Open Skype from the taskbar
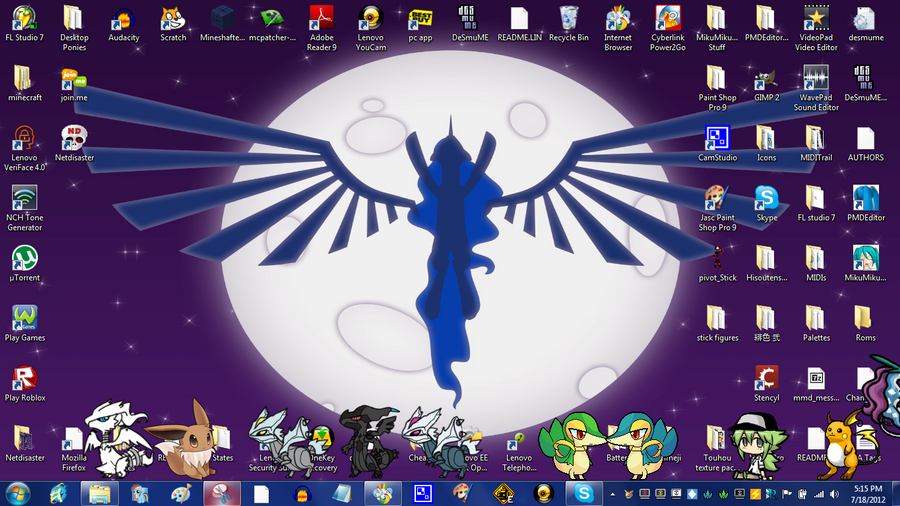 coord(584,493)
